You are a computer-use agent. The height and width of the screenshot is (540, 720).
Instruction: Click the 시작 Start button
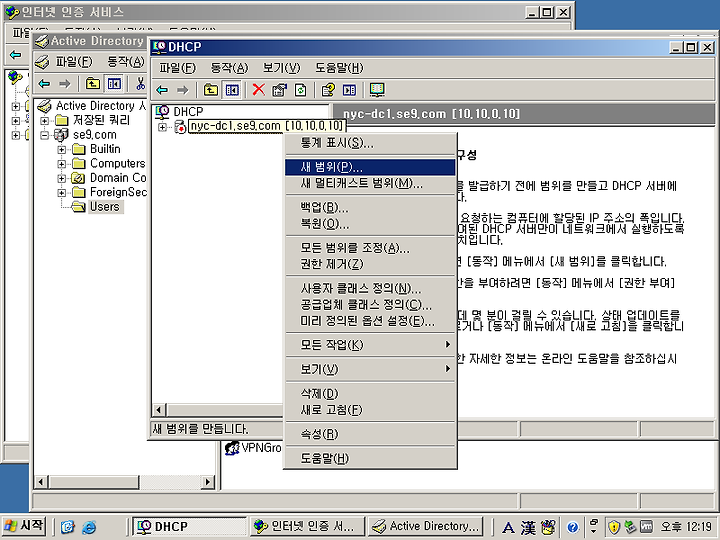coord(23,526)
